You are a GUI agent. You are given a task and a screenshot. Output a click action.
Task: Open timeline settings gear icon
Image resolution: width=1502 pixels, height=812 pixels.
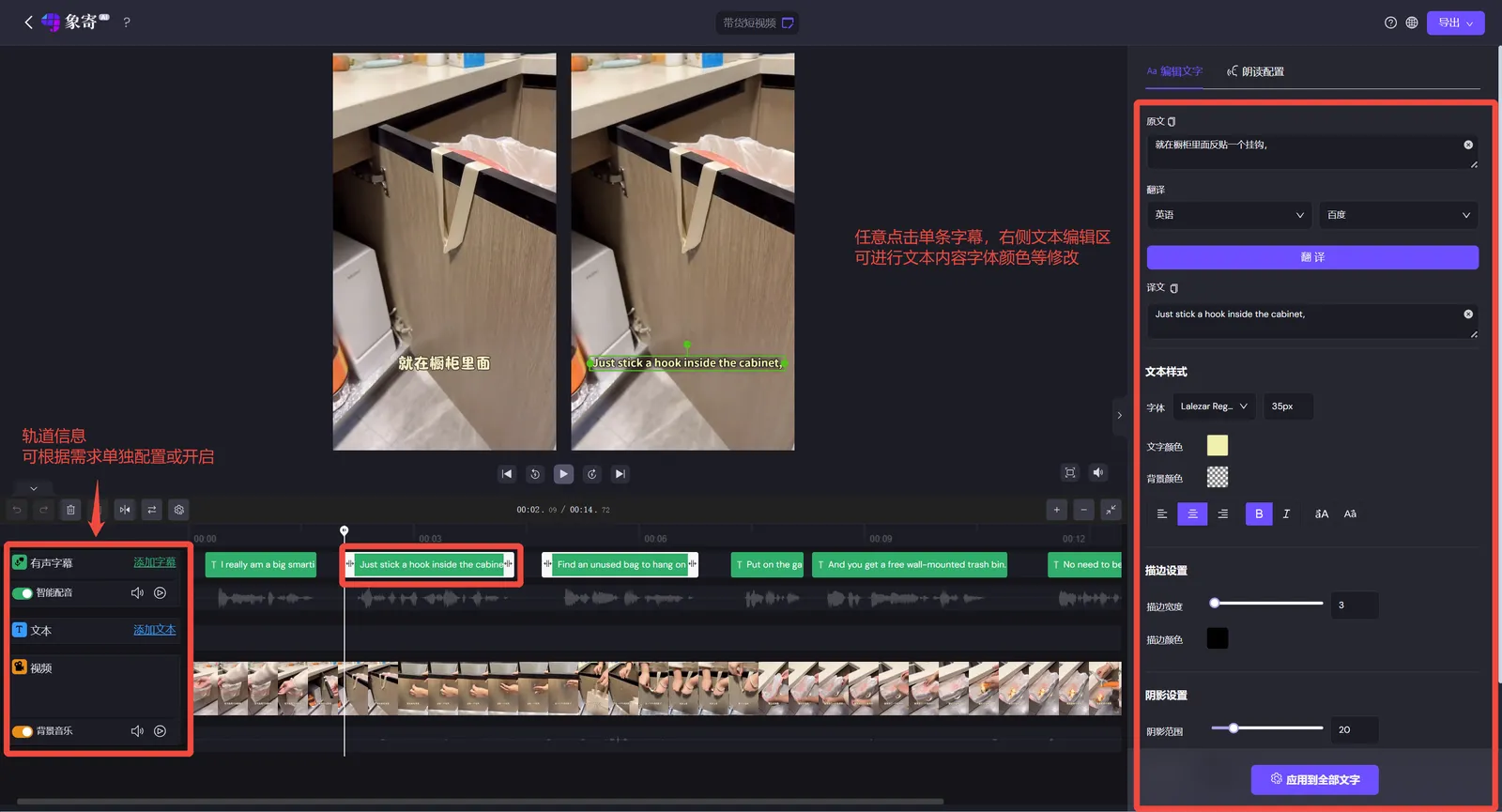click(179, 510)
